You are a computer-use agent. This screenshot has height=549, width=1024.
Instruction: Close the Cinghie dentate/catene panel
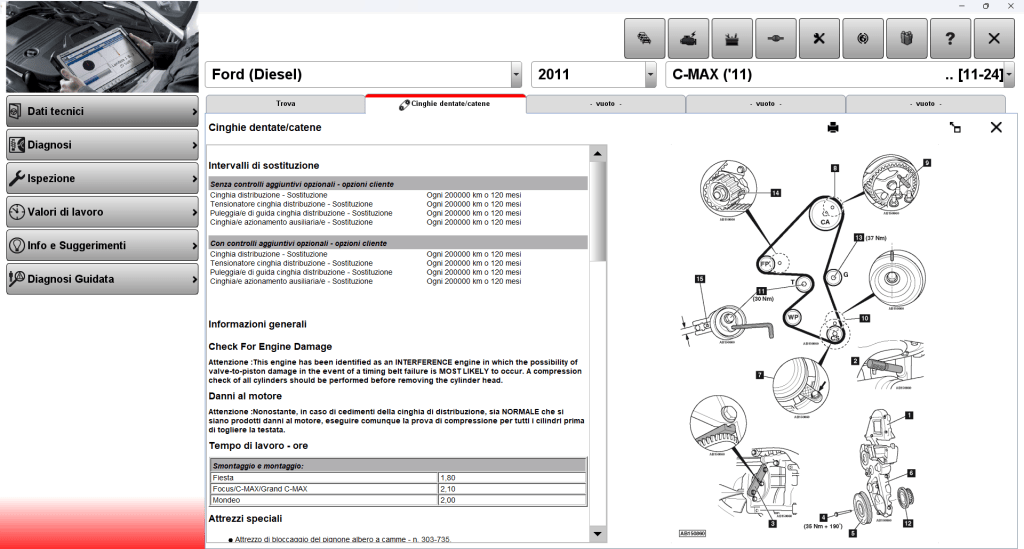coord(996,127)
